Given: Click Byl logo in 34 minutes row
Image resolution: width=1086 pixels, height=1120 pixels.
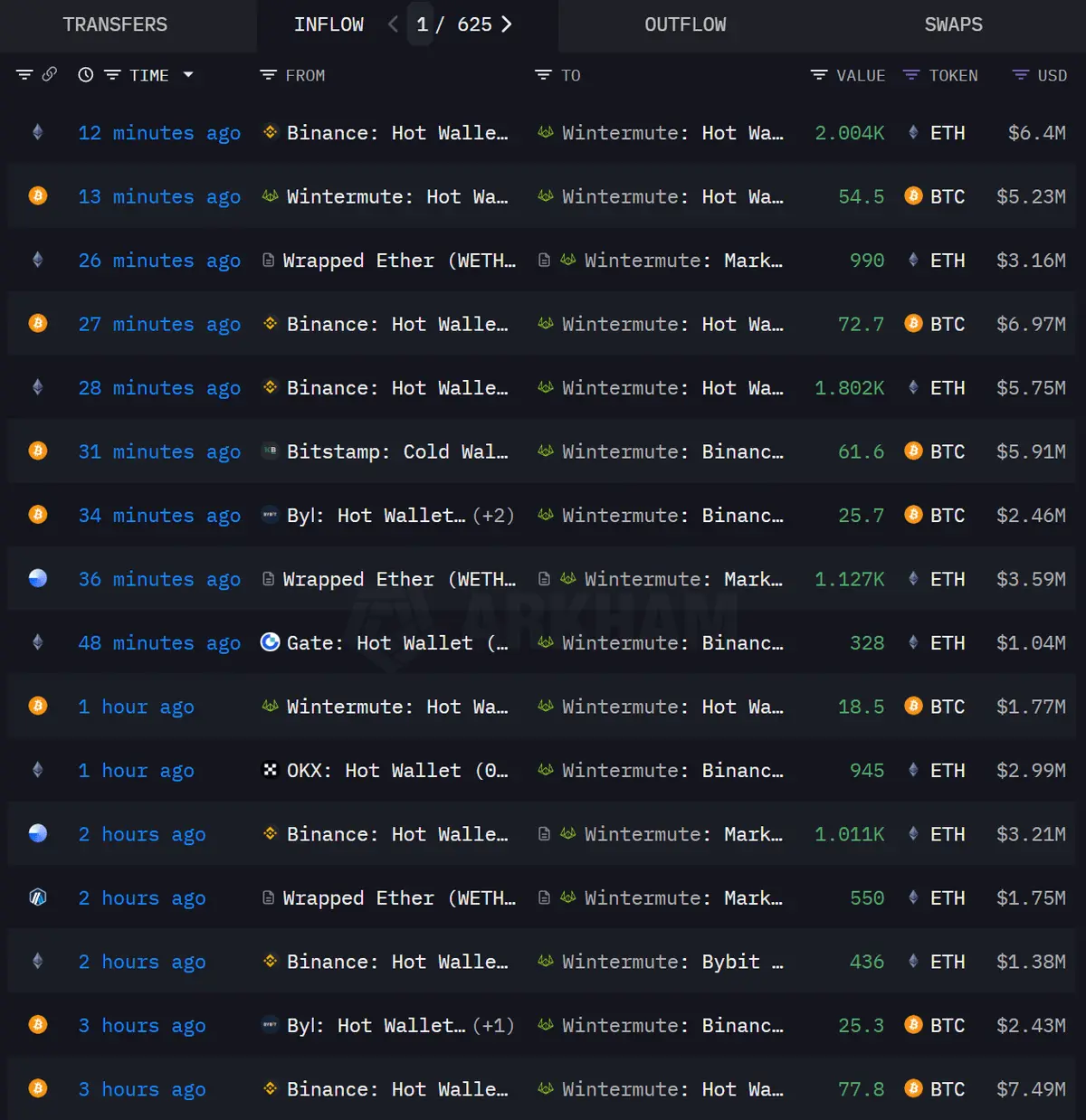Looking at the screenshot, I should (270, 515).
